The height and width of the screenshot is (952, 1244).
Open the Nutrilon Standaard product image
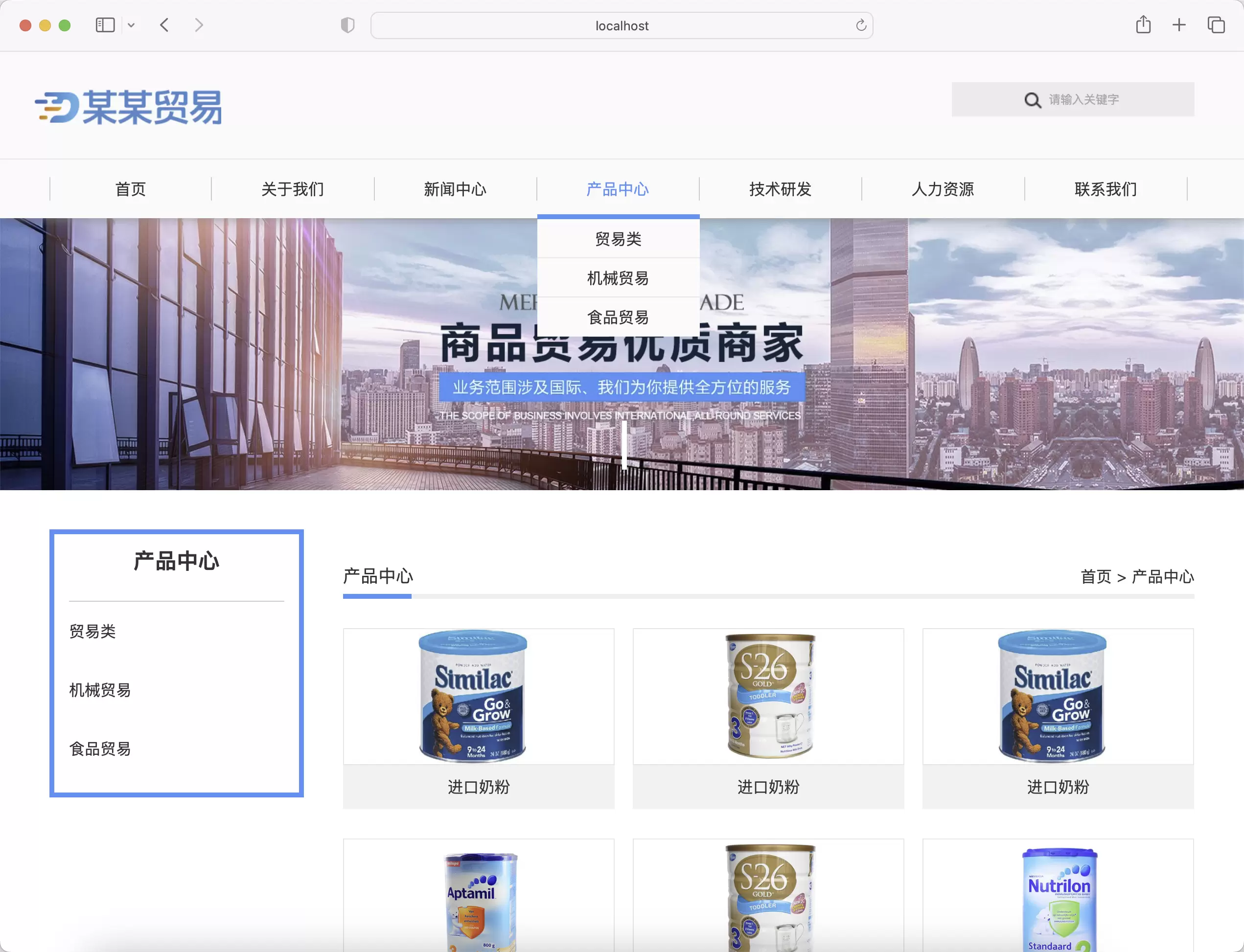click(x=1058, y=896)
